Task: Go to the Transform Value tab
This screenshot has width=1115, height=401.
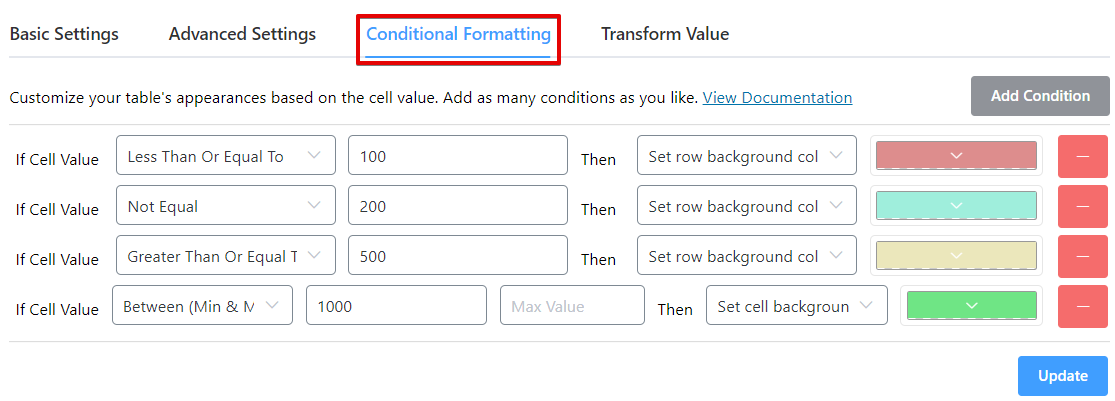Action: tap(665, 34)
